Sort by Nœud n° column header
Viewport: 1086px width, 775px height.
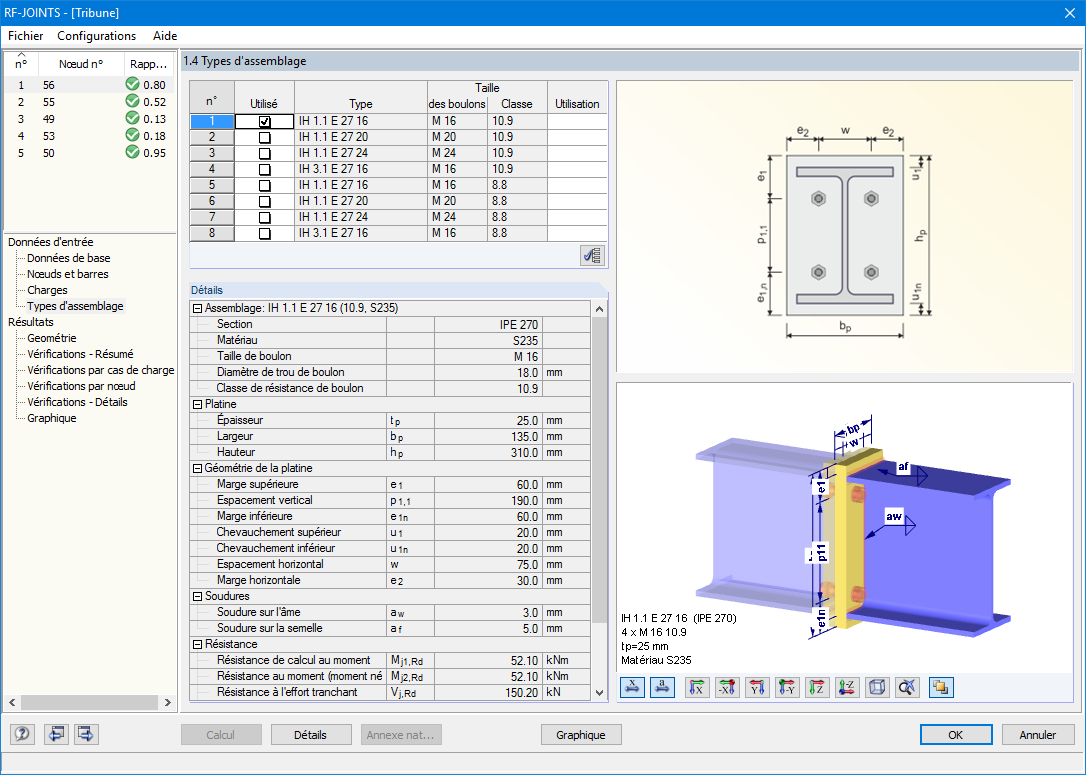coord(81,64)
